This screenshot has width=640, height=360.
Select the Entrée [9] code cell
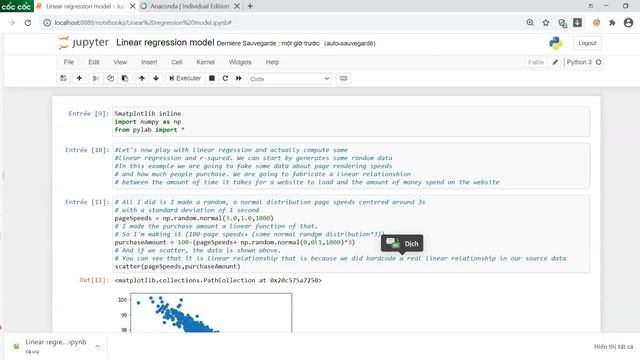pyautogui.click(x=351, y=122)
